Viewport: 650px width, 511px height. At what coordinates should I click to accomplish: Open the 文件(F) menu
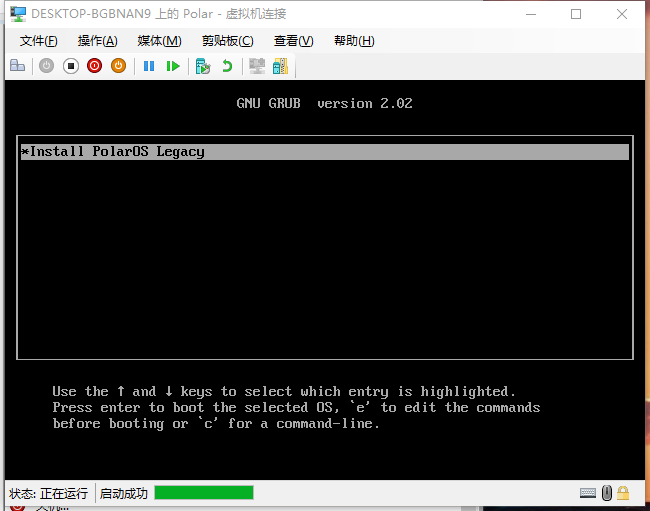coord(39,41)
